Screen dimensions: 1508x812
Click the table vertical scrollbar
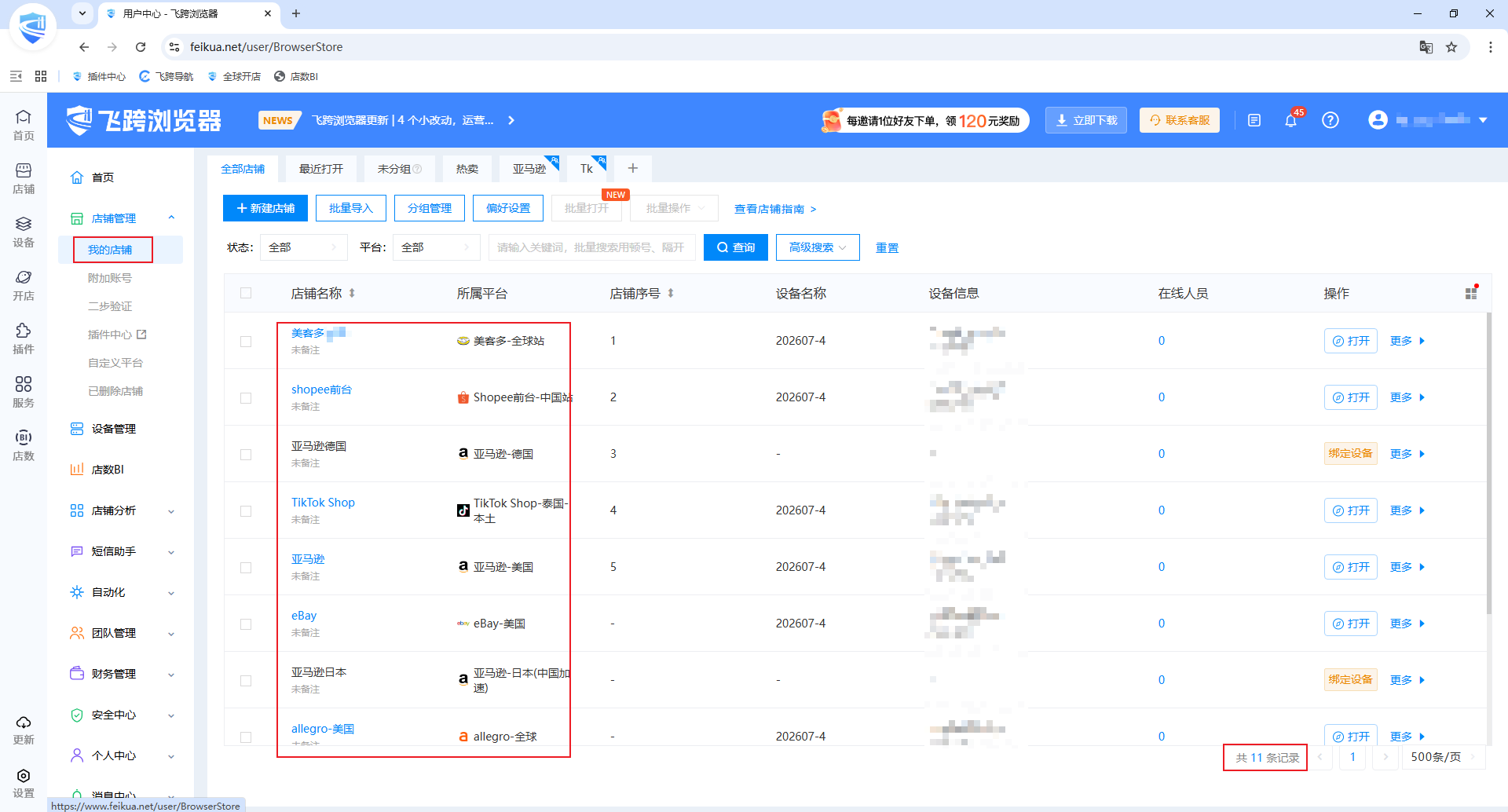(1488, 463)
